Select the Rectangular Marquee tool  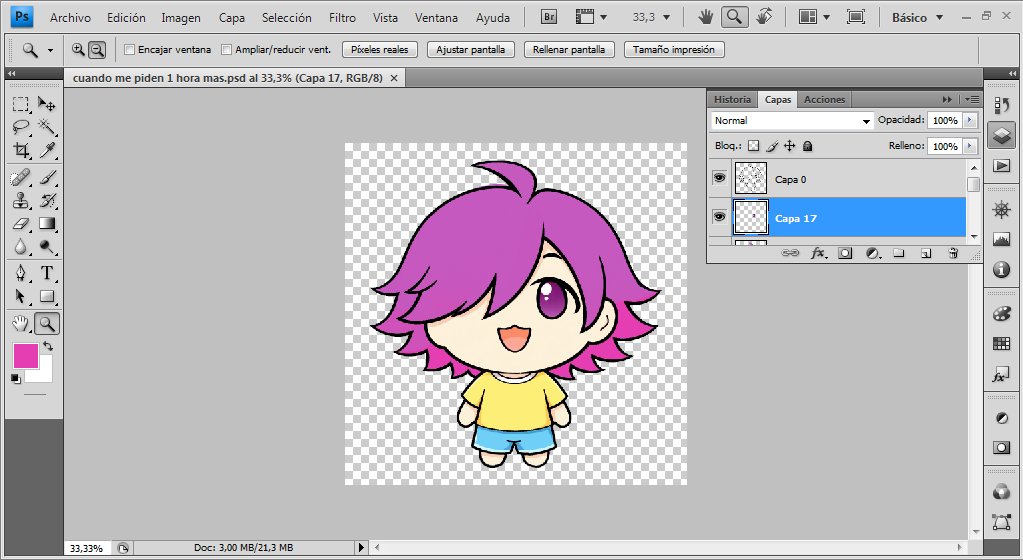[21, 104]
